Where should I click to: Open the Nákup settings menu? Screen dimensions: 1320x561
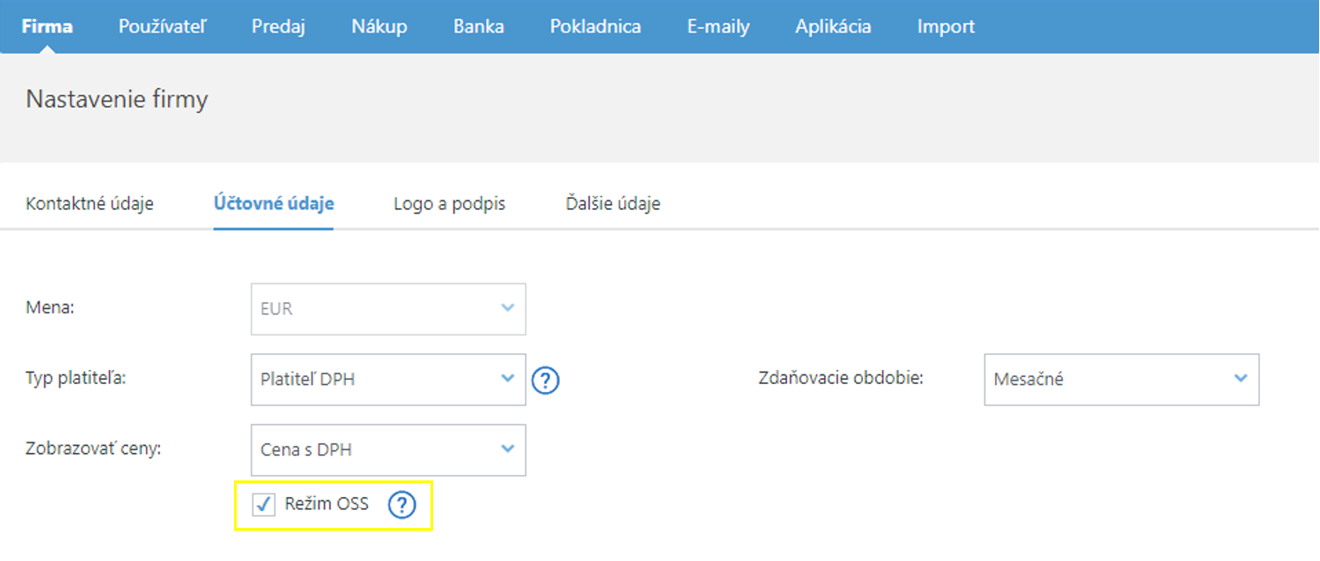click(x=379, y=27)
